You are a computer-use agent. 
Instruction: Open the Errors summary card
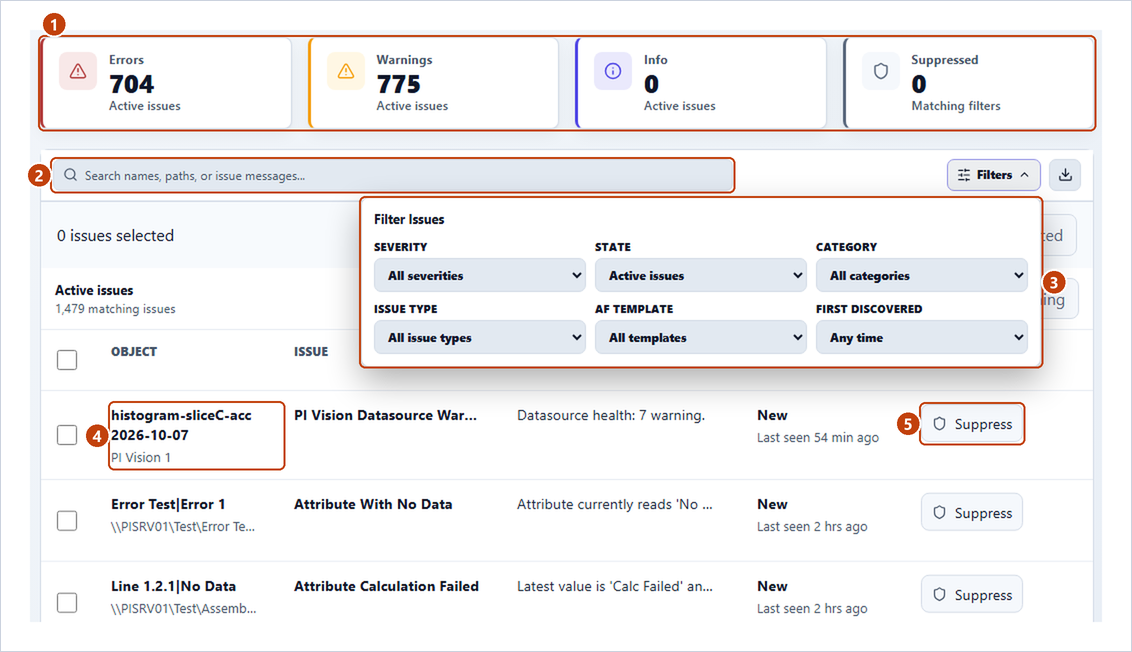click(166, 83)
